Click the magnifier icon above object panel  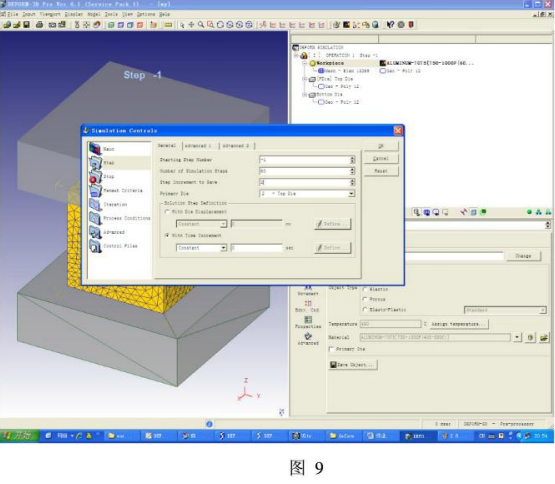point(417,212)
